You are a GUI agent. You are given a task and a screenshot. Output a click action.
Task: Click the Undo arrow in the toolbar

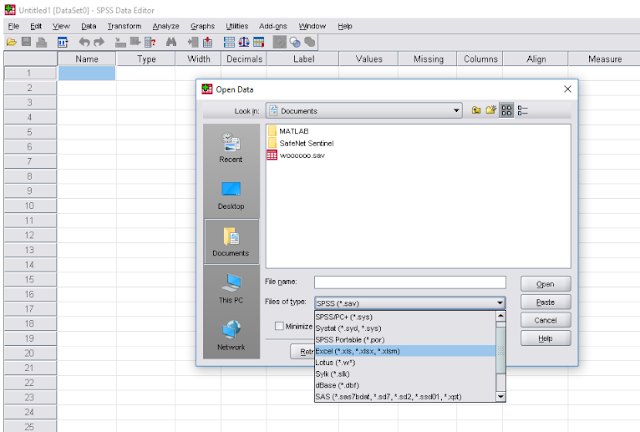84,42
